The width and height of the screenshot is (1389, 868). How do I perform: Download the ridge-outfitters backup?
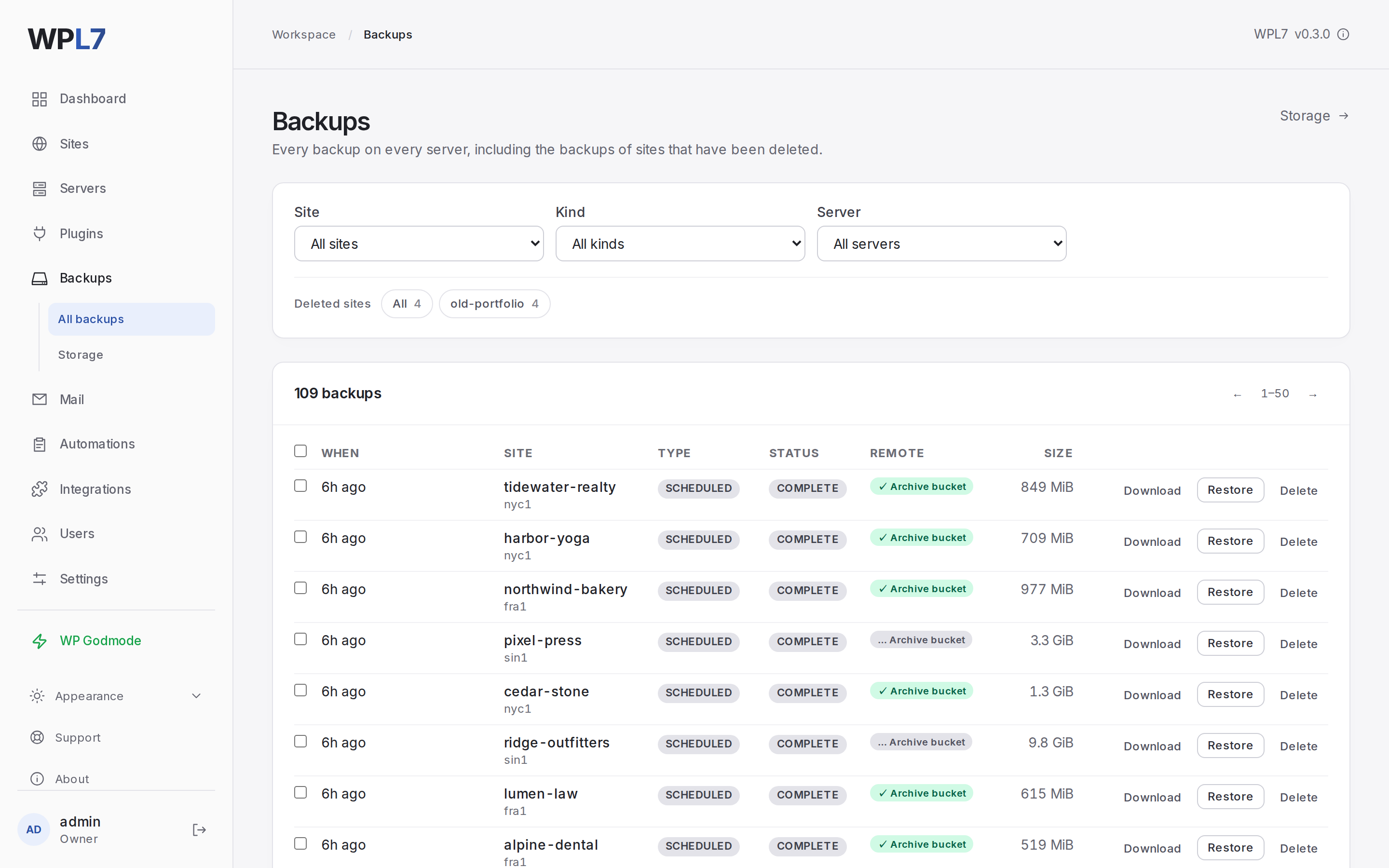click(x=1152, y=746)
